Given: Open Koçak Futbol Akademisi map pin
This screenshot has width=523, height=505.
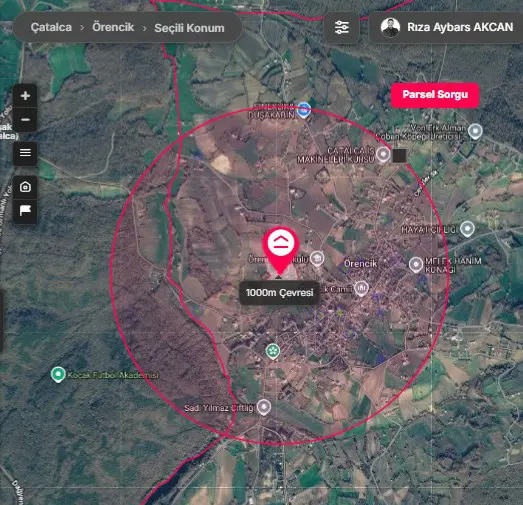Looking at the screenshot, I should tap(58, 374).
